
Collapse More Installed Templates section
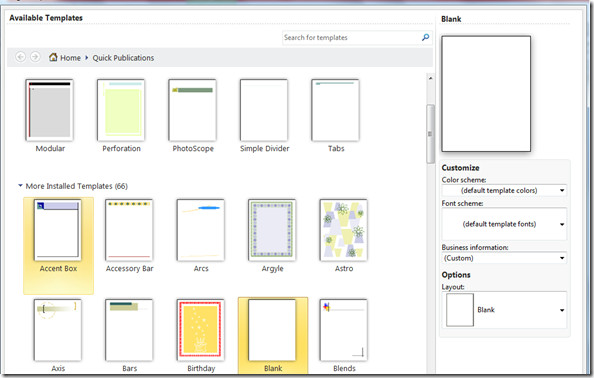(20, 186)
